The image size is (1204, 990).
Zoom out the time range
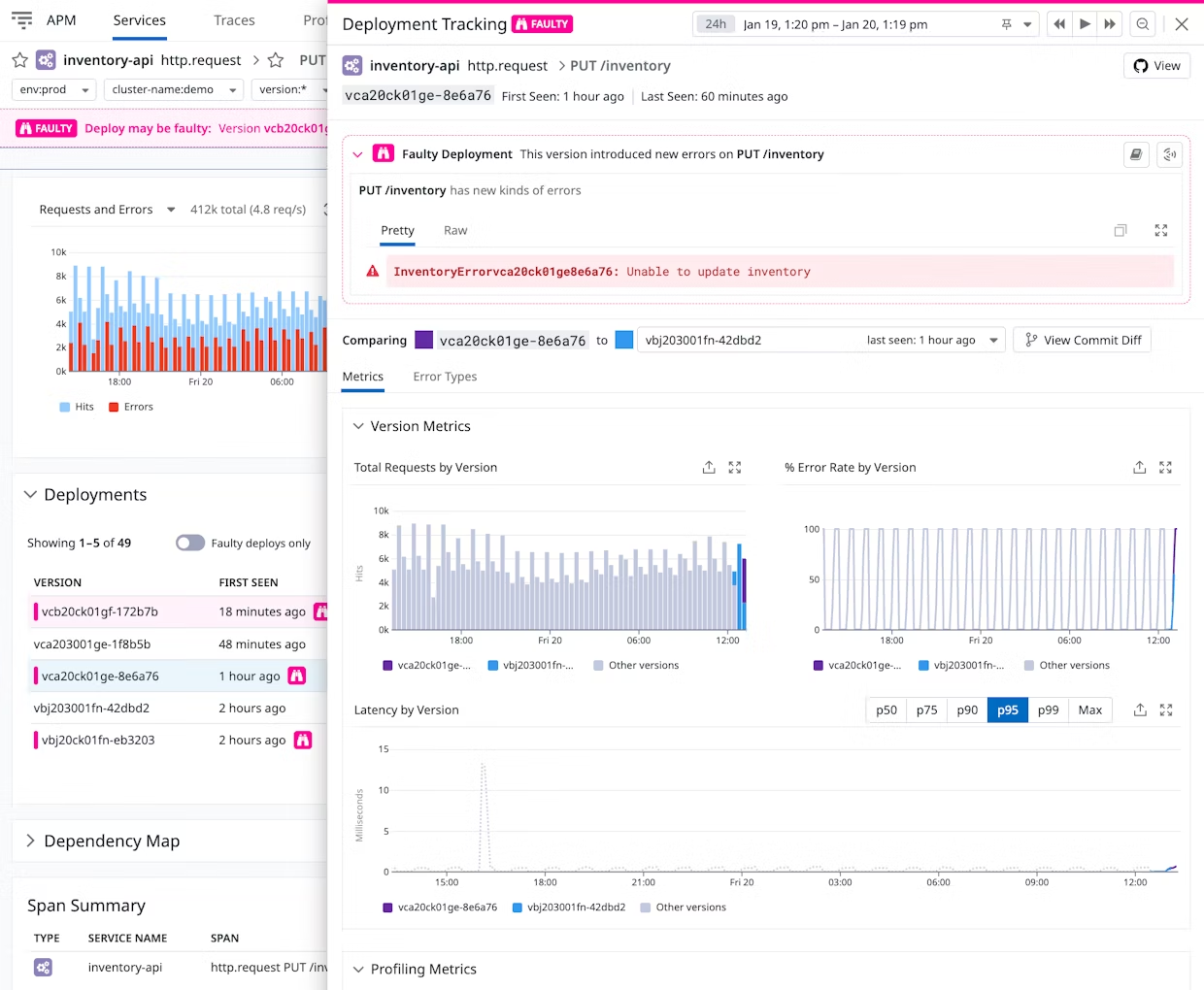(1143, 24)
